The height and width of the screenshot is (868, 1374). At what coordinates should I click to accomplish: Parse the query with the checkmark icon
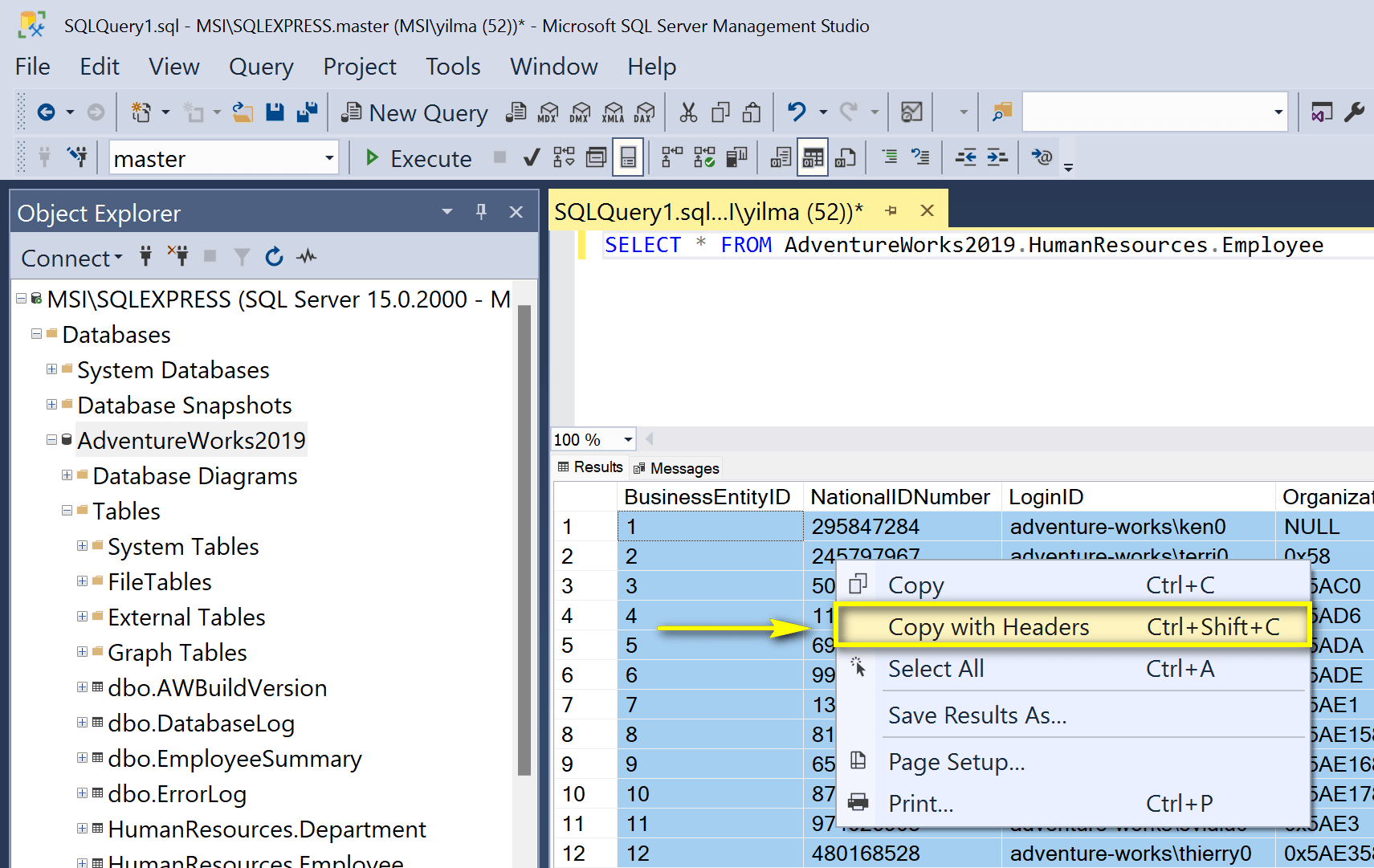(x=531, y=157)
